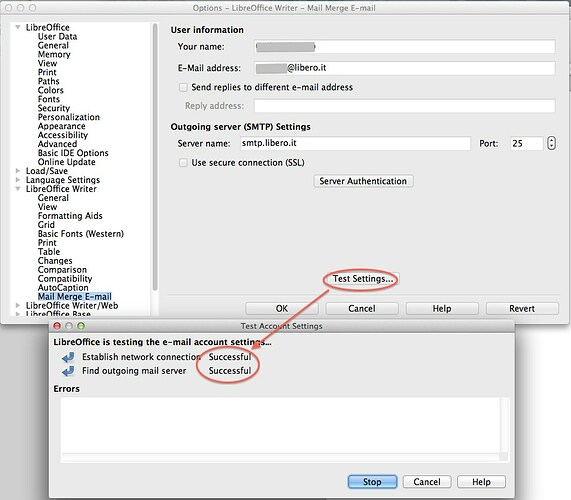Open the Appearance options page

pos(62,126)
